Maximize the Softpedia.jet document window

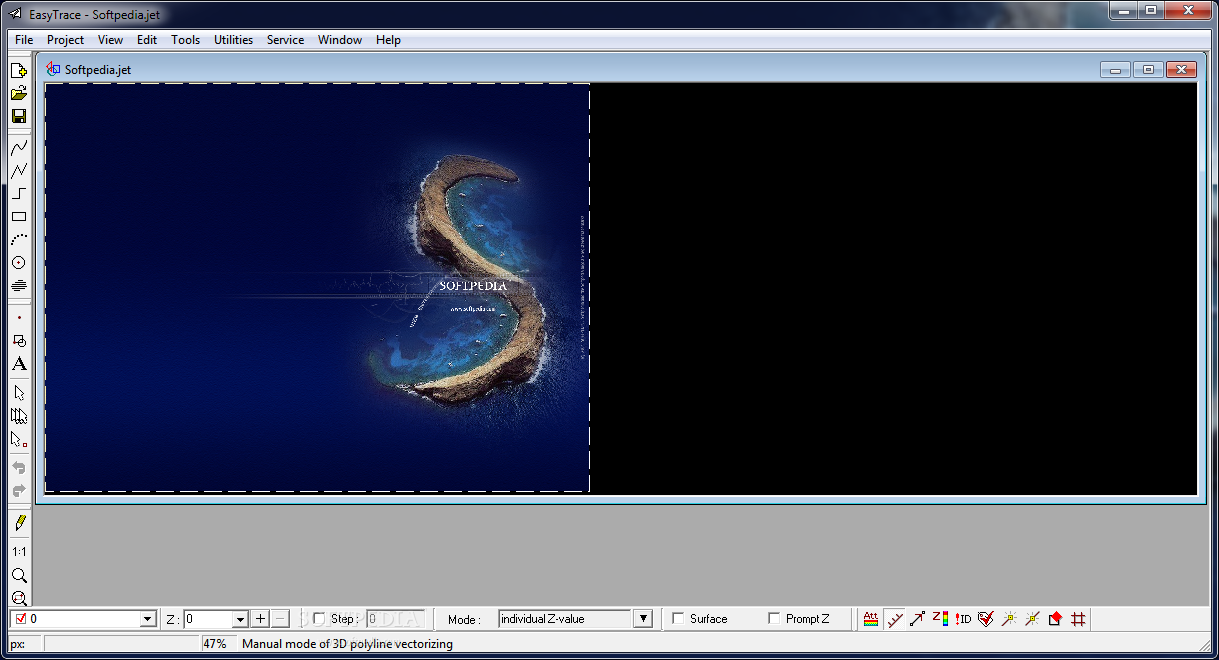[1147, 69]
